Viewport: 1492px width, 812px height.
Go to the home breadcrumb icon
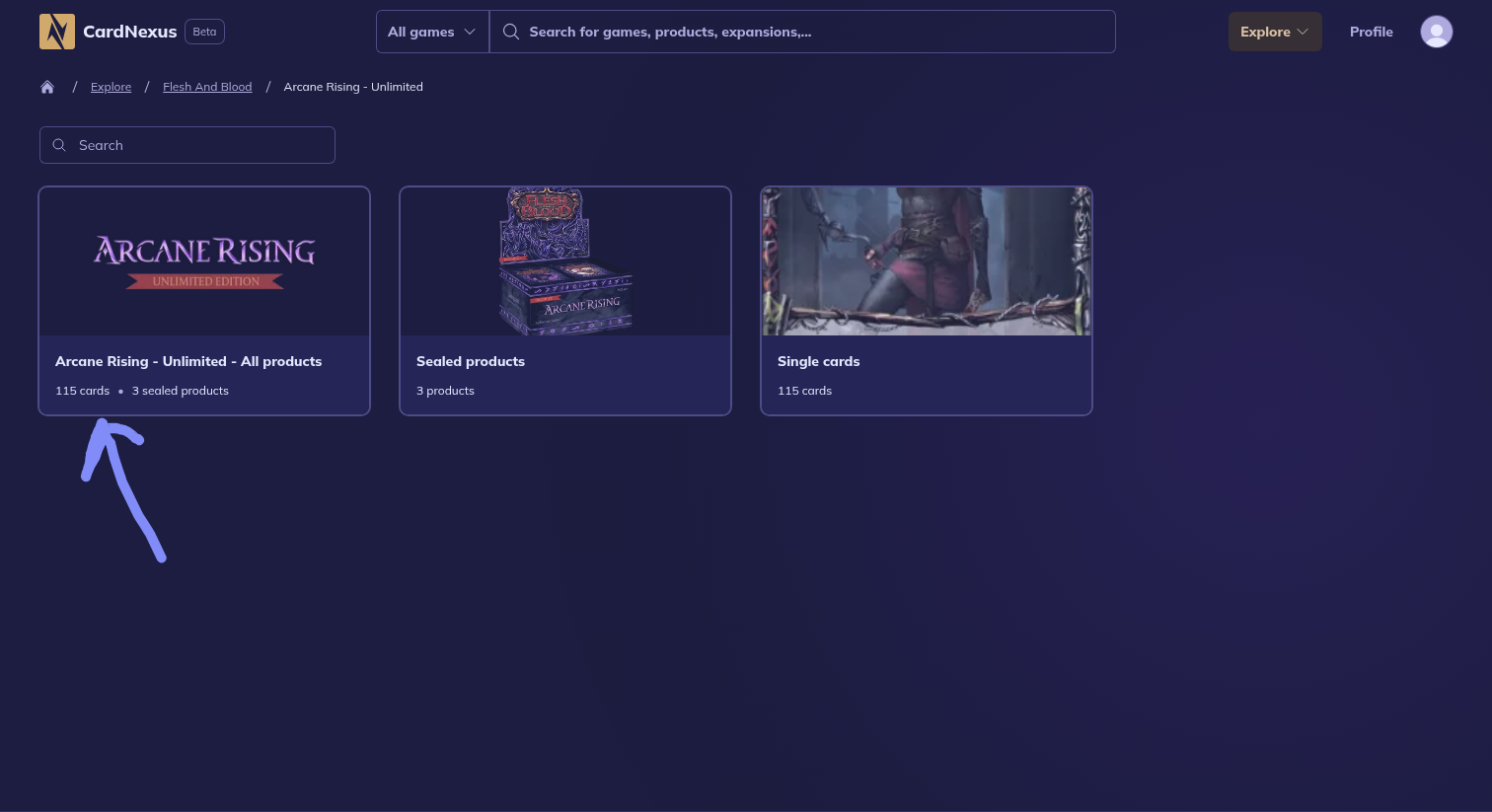coord(47,87)
